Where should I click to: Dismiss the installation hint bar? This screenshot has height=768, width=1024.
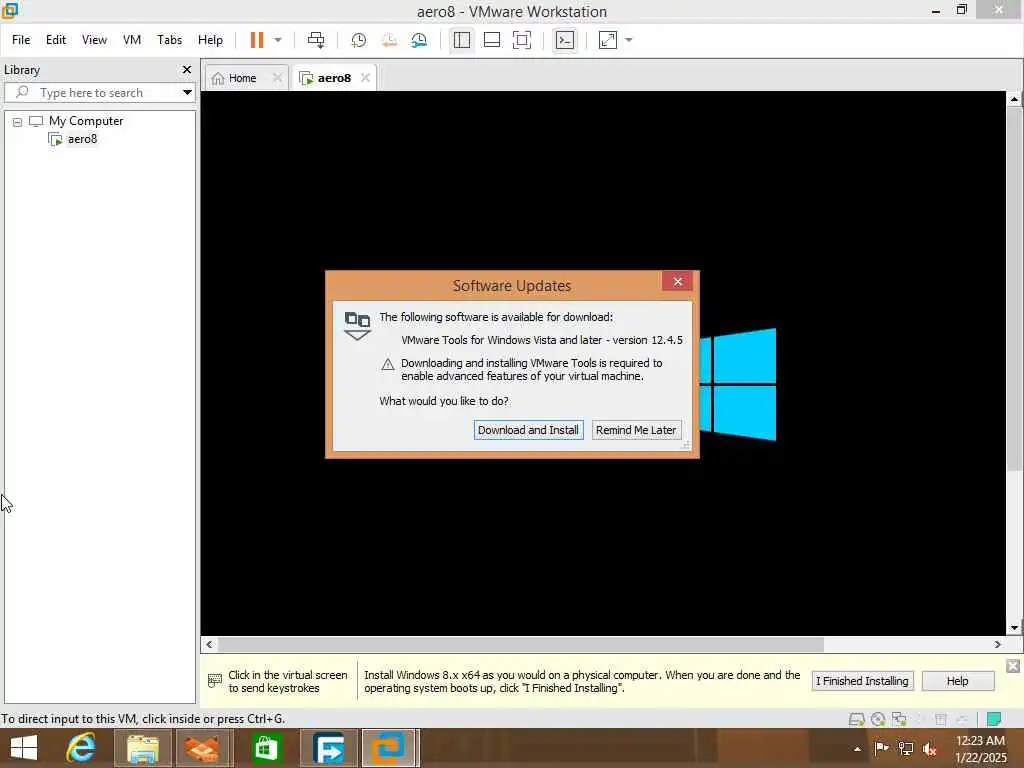[x=1013, y=666]
